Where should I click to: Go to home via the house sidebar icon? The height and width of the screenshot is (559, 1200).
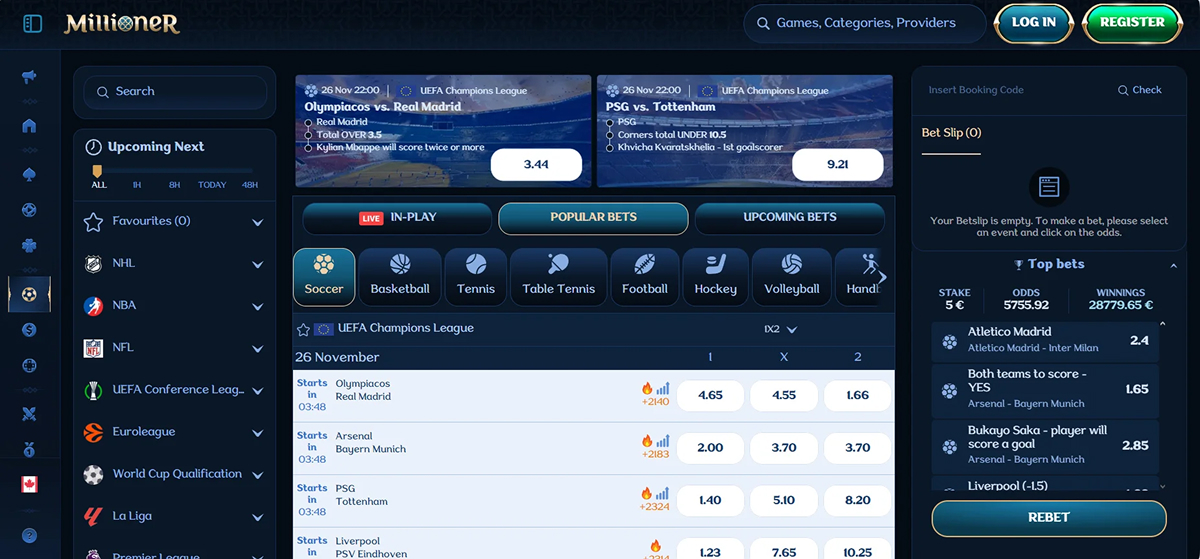click(29, 126)
